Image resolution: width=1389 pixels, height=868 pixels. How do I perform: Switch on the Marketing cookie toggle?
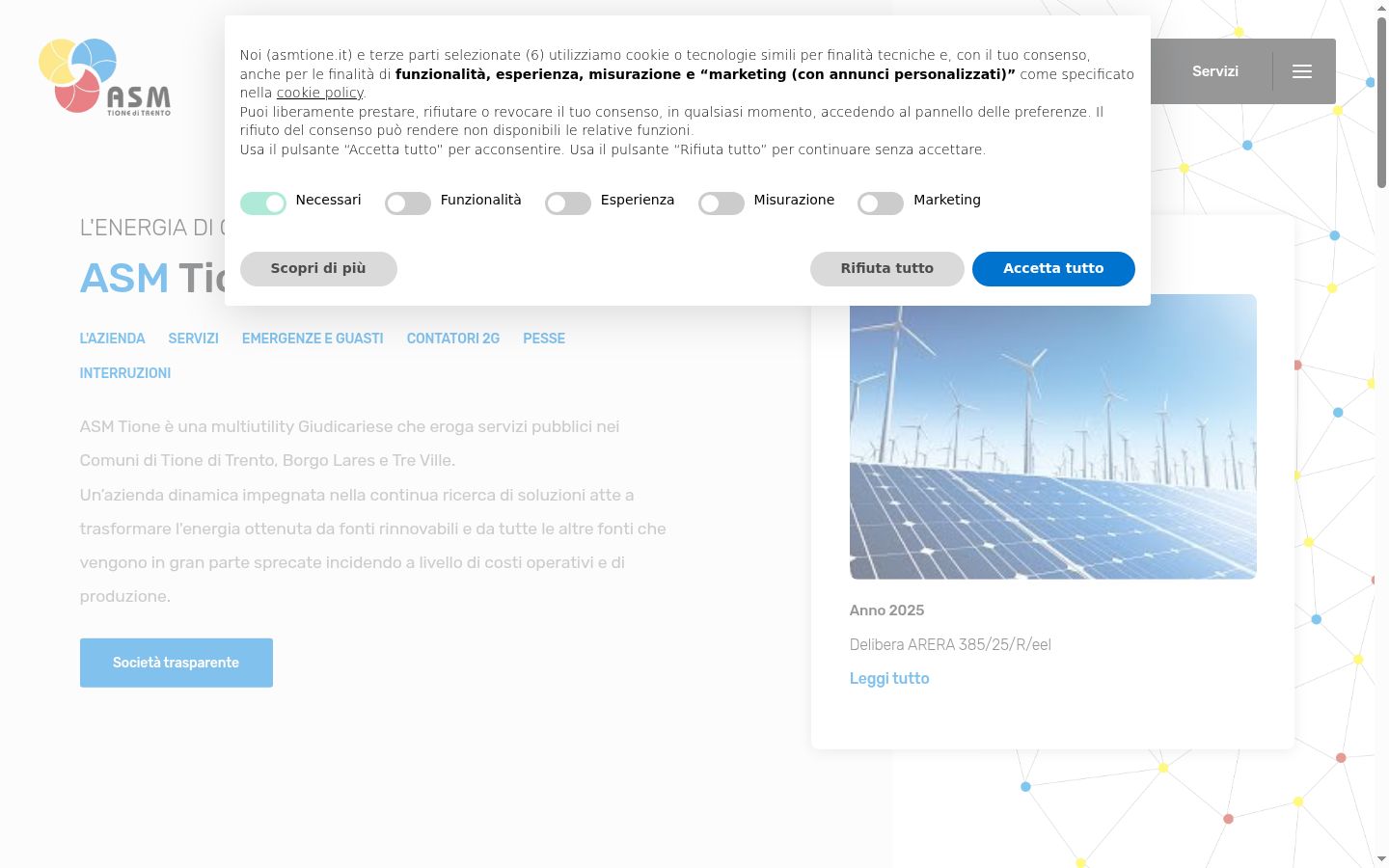click(881, 203)
